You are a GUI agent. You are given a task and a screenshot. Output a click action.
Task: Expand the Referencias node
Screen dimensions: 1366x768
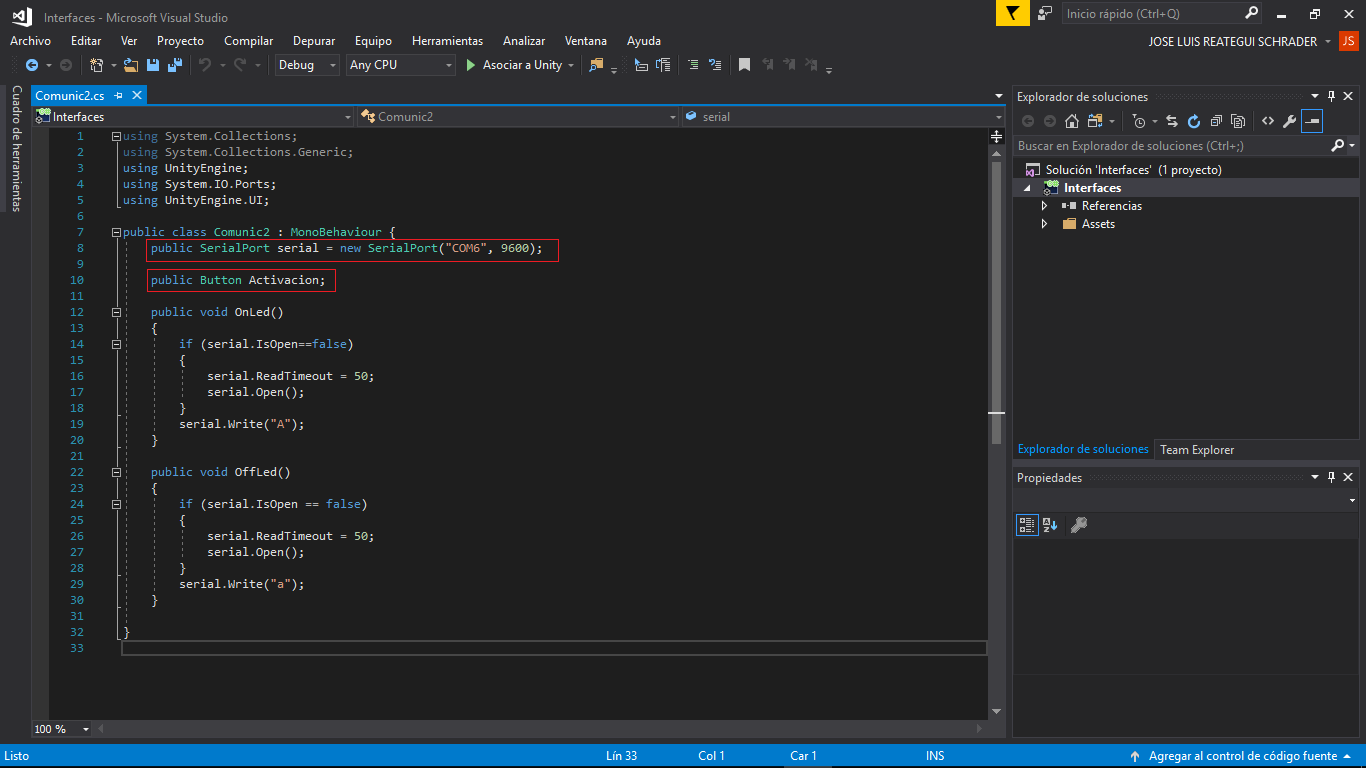pyautogui.click(x=1044, y=206)
